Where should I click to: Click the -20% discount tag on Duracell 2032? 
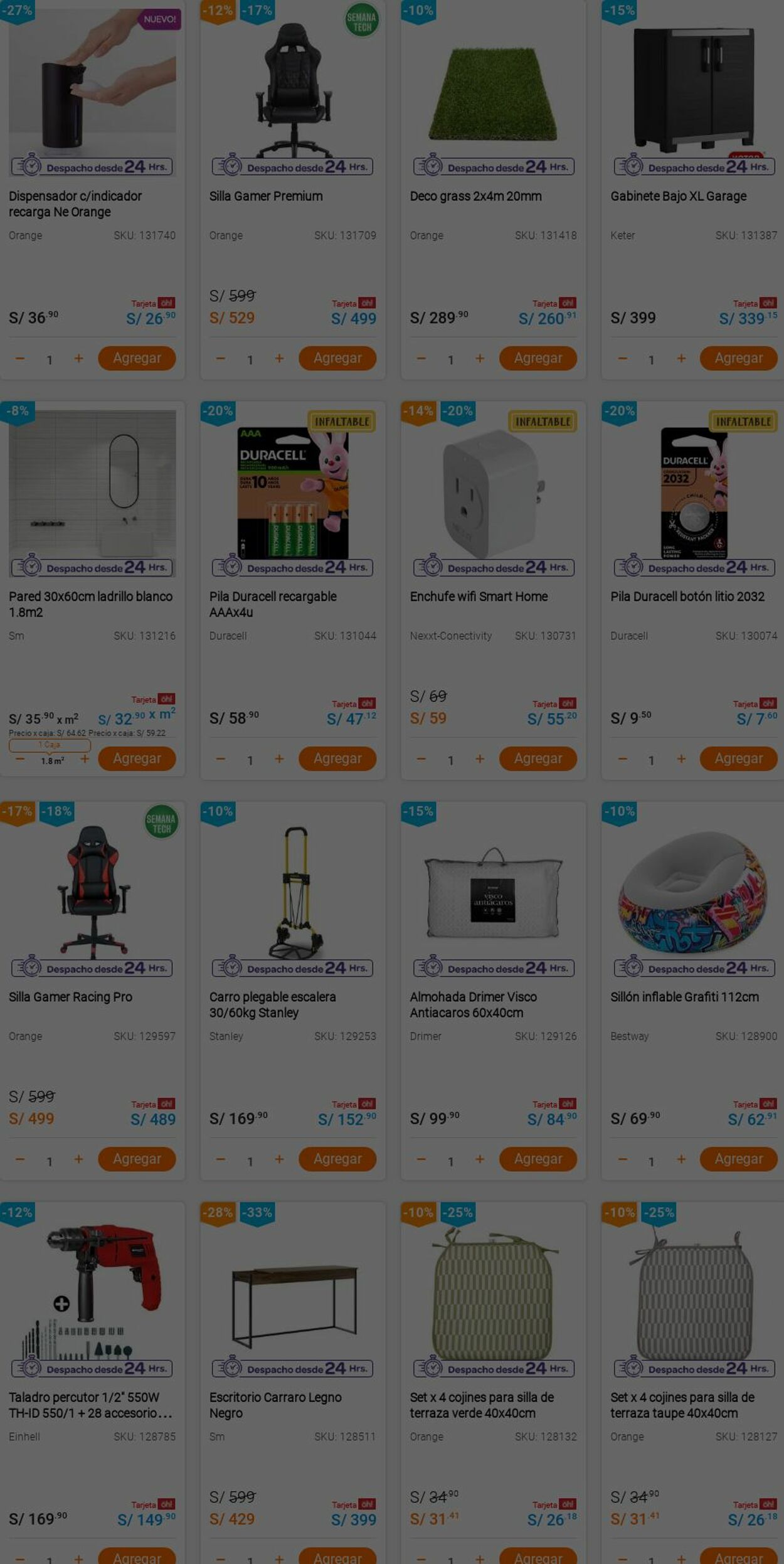[x=619, y=412]
